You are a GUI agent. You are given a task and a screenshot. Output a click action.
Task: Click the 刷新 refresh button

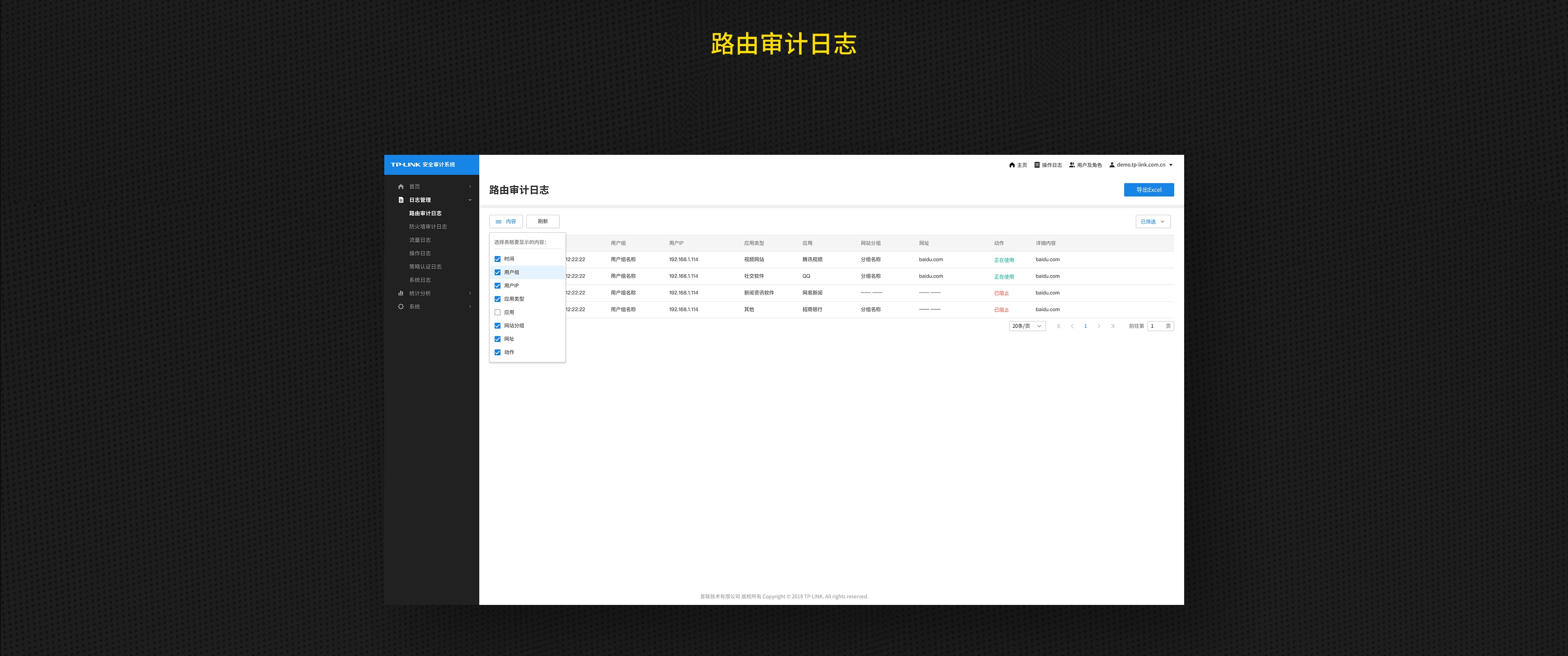coord(542,222)
